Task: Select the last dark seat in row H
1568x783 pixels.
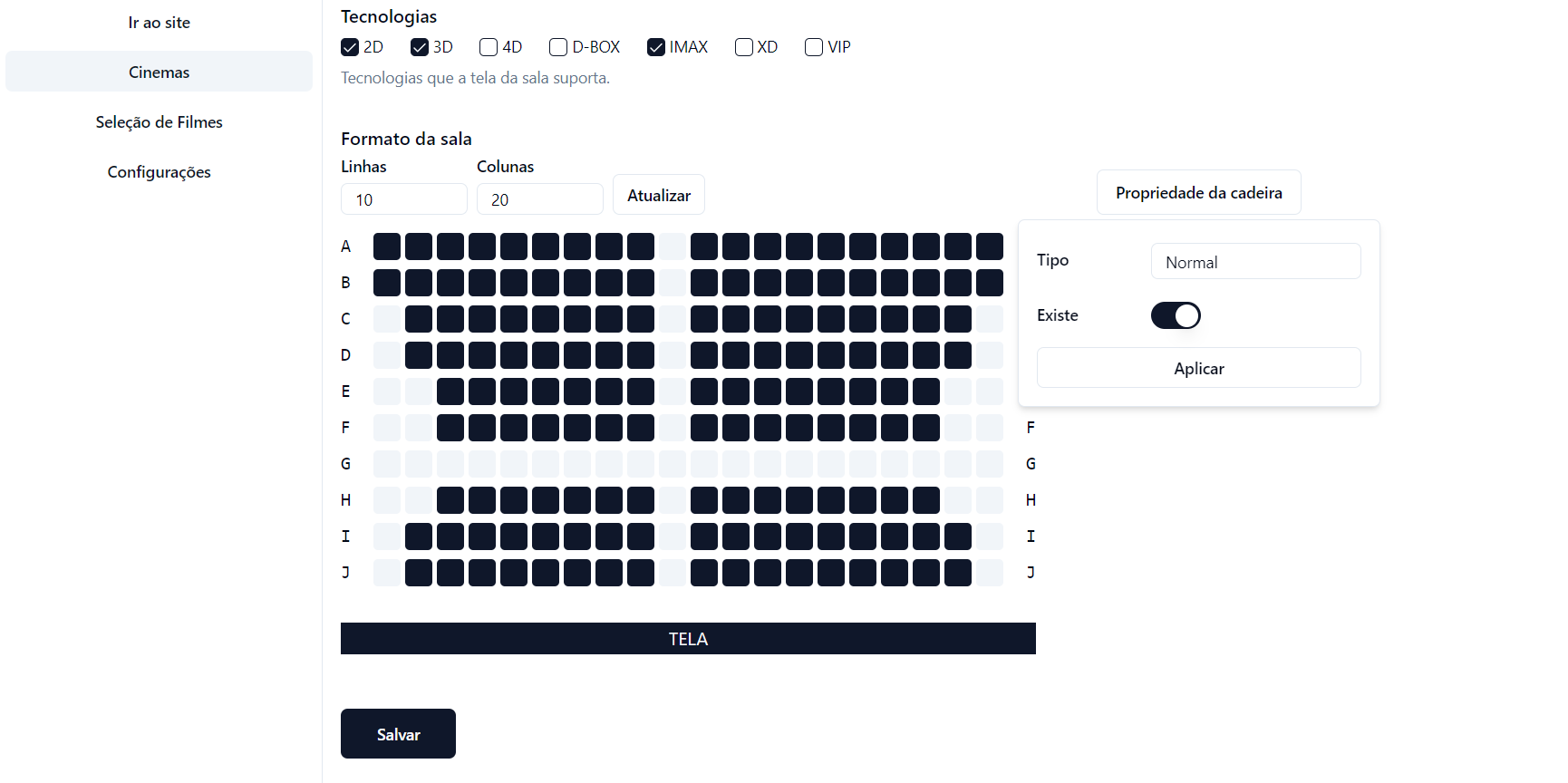Action: pyautogui.click(x=926, y=500)
